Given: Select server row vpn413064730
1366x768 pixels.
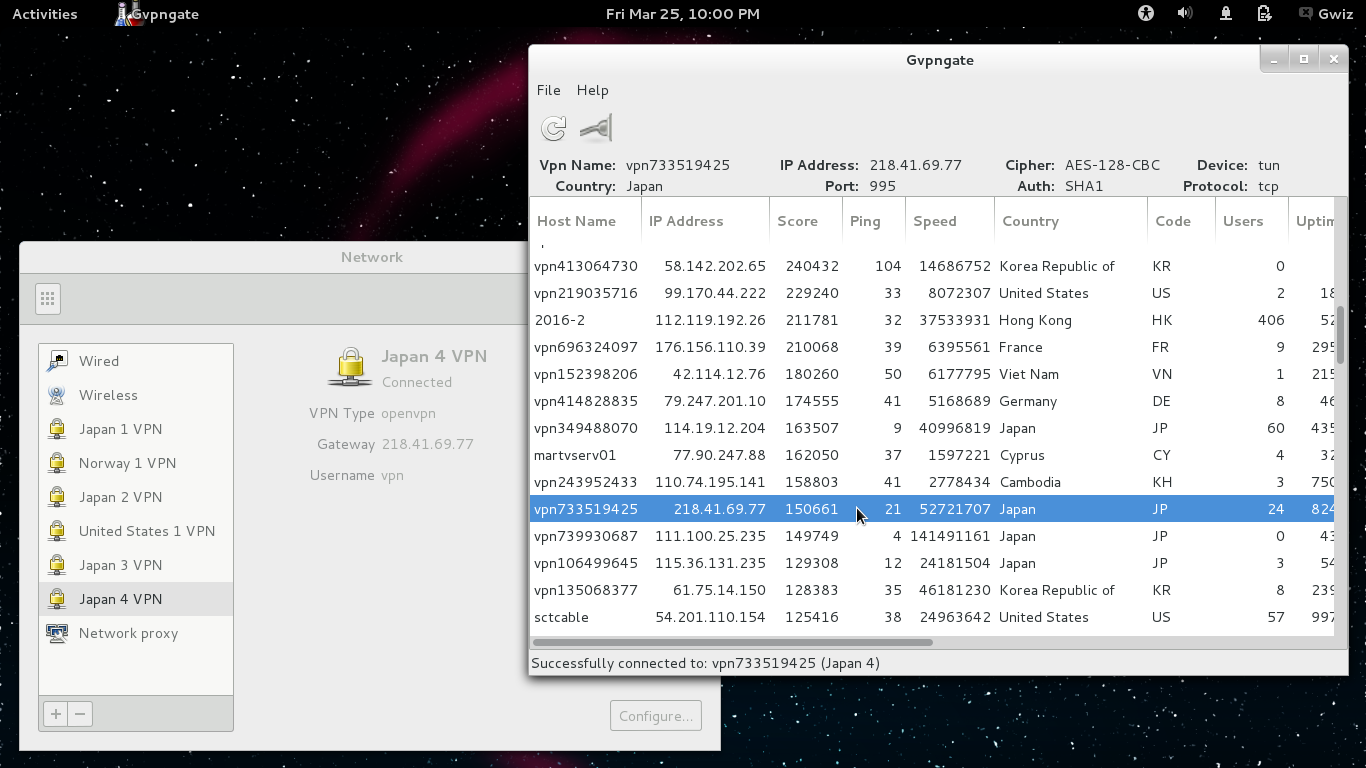Looking at the screenshot, I should 932,266.
